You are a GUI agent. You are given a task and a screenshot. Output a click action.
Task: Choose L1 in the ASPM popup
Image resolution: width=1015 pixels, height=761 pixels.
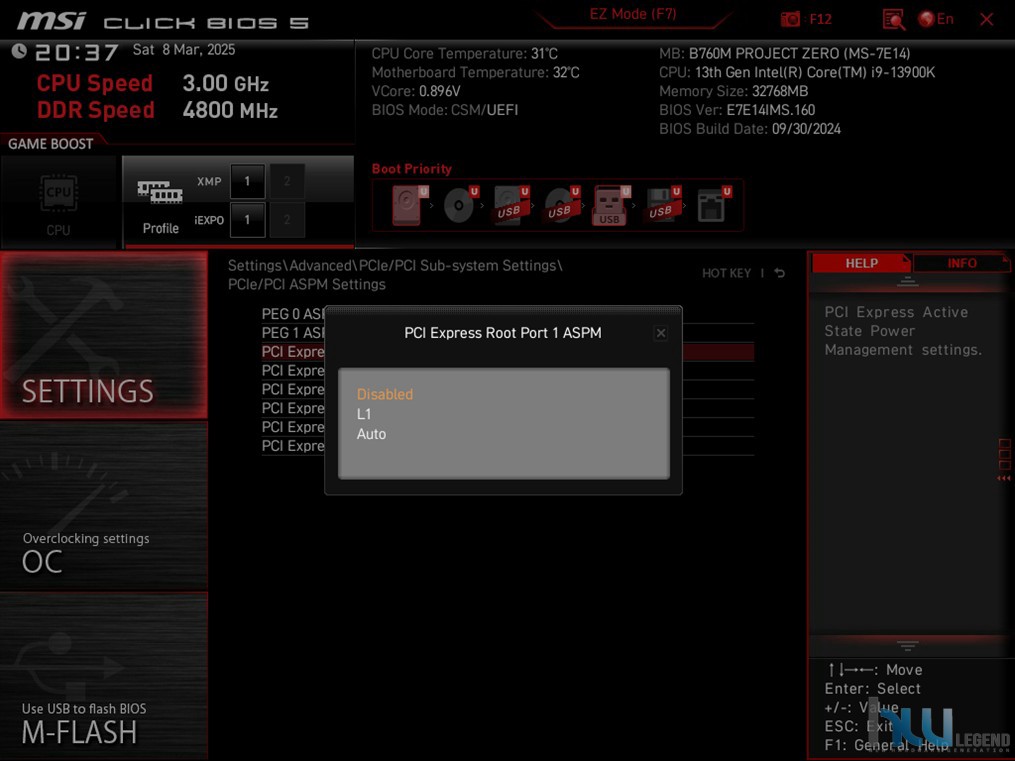(x=364, y=414)
